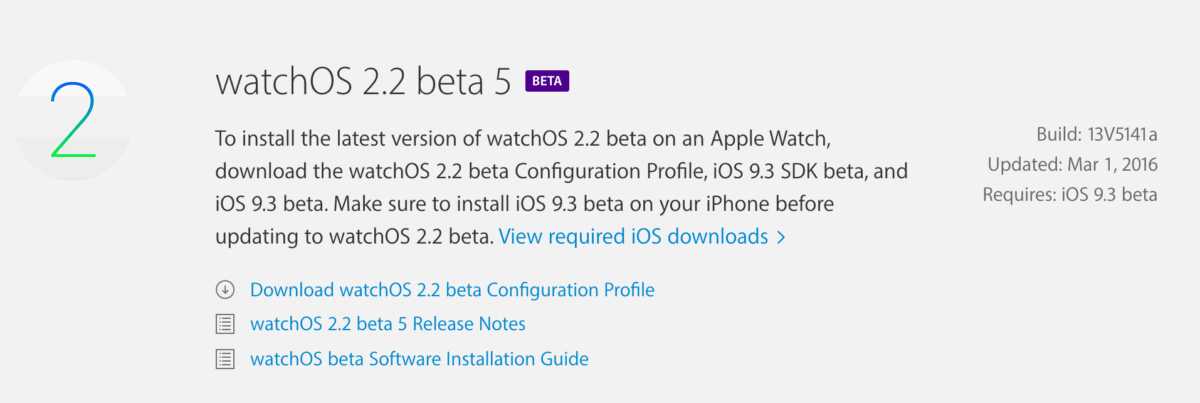Click the Updated label text
The width and height of the screenshot is (1200, 403).
[x=1023, y=164]
